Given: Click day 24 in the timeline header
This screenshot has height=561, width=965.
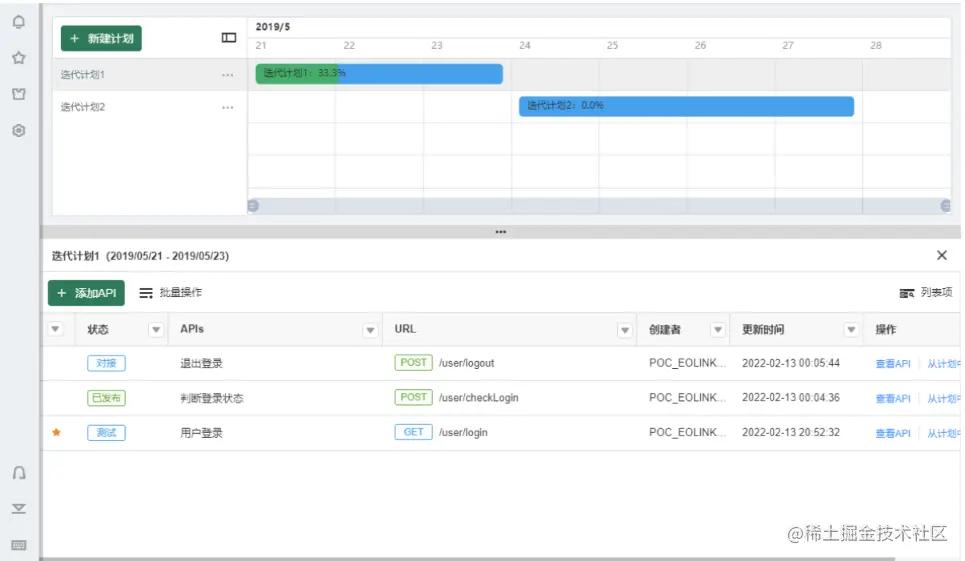Looking at the screenshot, I should (524, 46).
